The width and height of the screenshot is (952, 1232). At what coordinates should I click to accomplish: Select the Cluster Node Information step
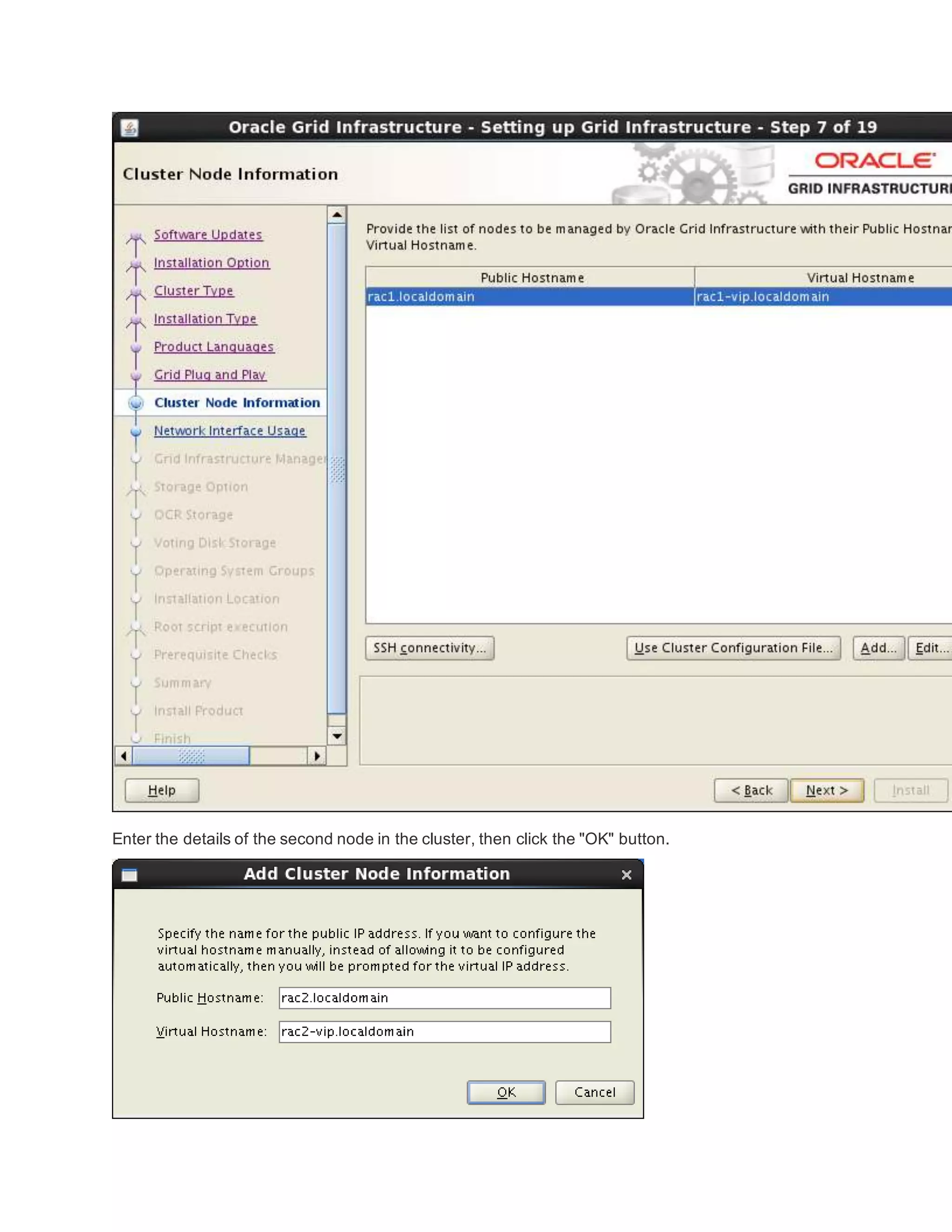(237, 403)
